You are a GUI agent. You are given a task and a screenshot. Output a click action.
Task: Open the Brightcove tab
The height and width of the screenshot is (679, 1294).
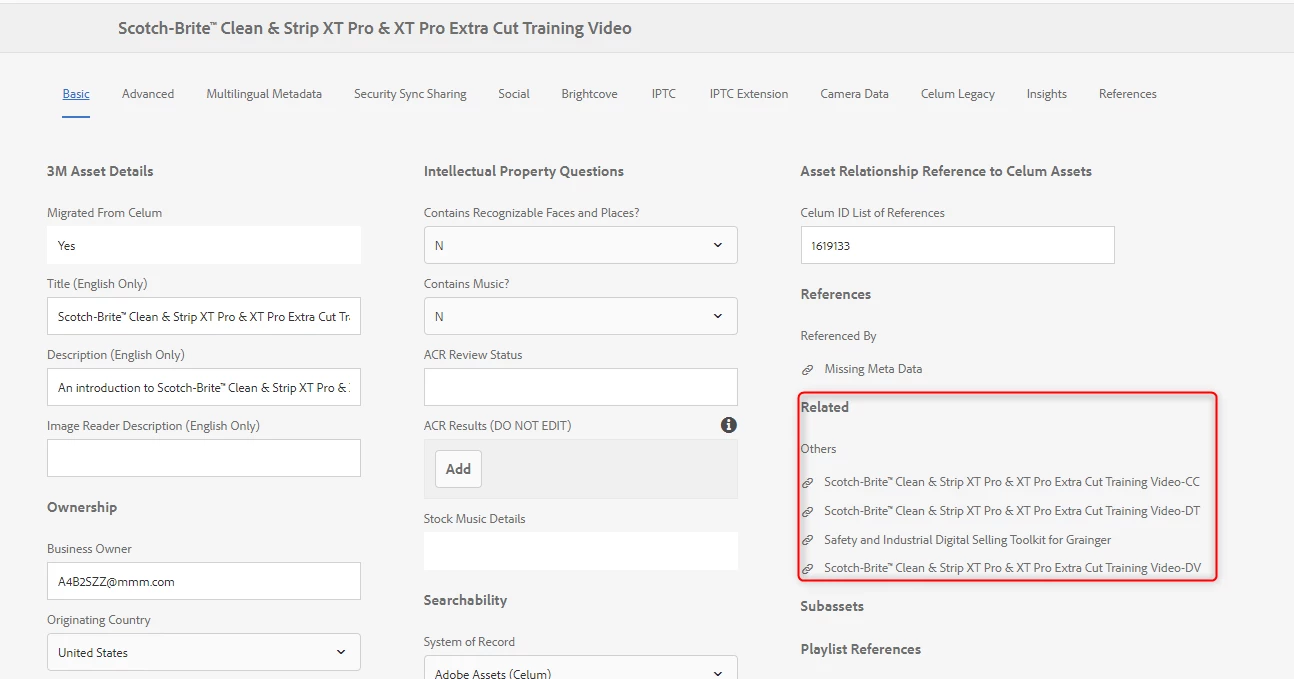tap(589, 94)
